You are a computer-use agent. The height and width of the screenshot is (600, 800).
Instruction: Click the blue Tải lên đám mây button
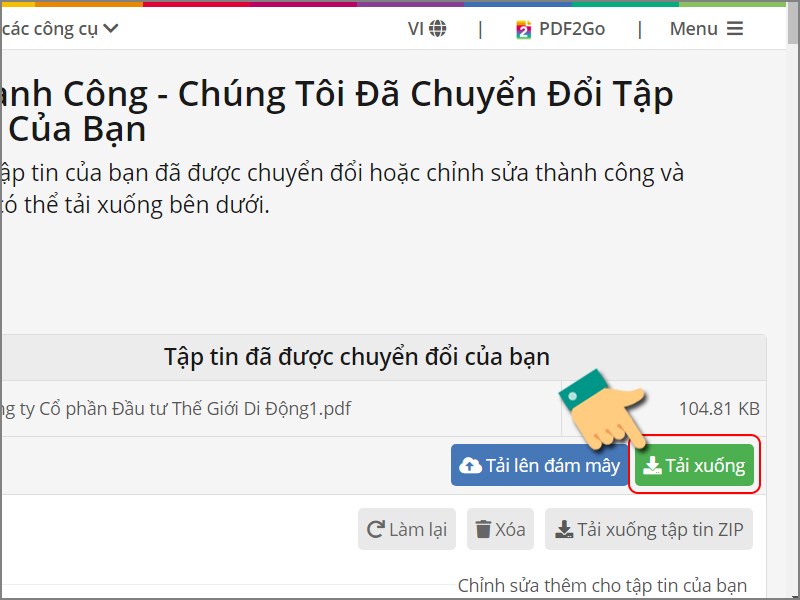pyautogui.click(x=540, y=464)
